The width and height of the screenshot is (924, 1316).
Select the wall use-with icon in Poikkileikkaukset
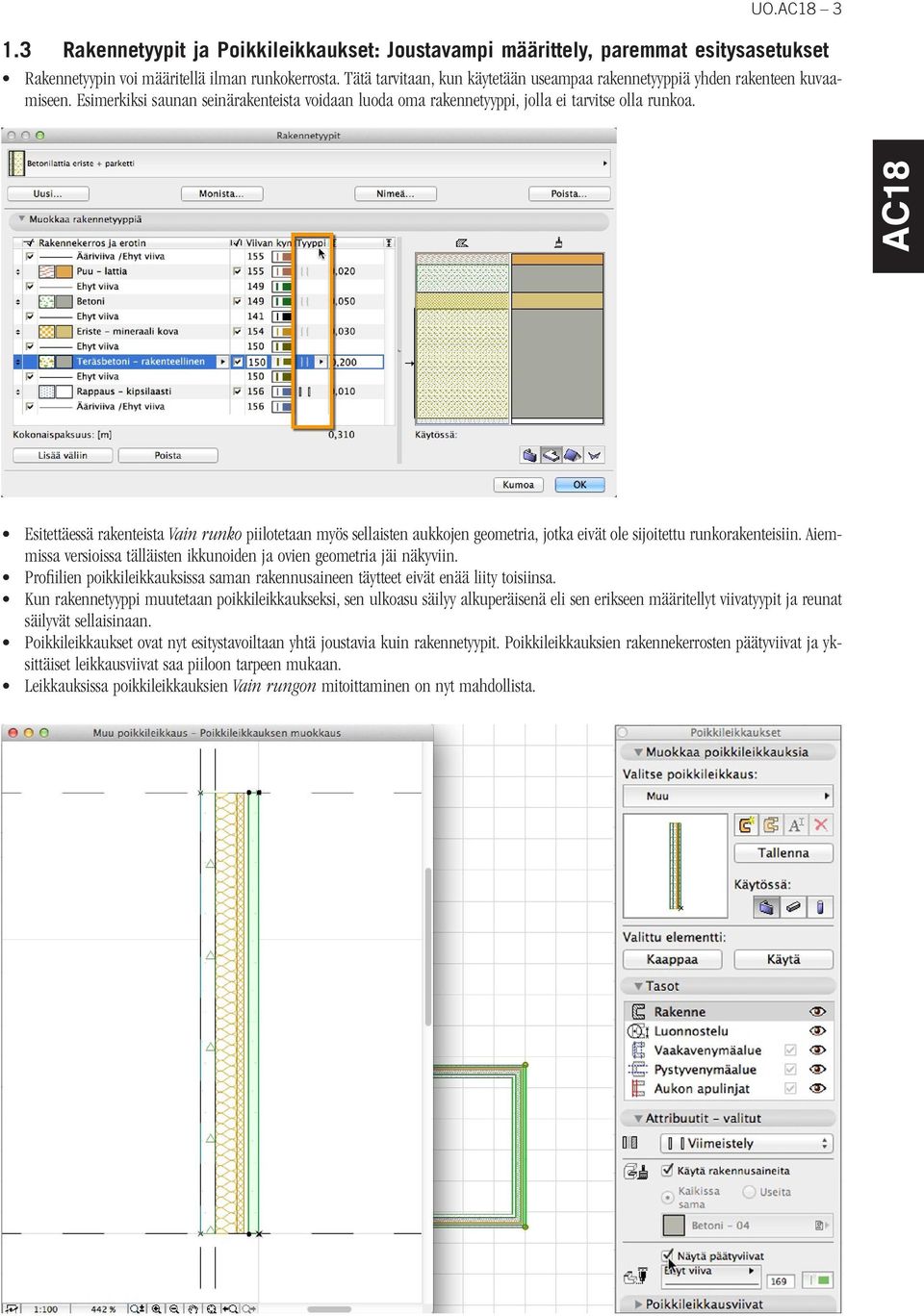(x=766, y=906)
